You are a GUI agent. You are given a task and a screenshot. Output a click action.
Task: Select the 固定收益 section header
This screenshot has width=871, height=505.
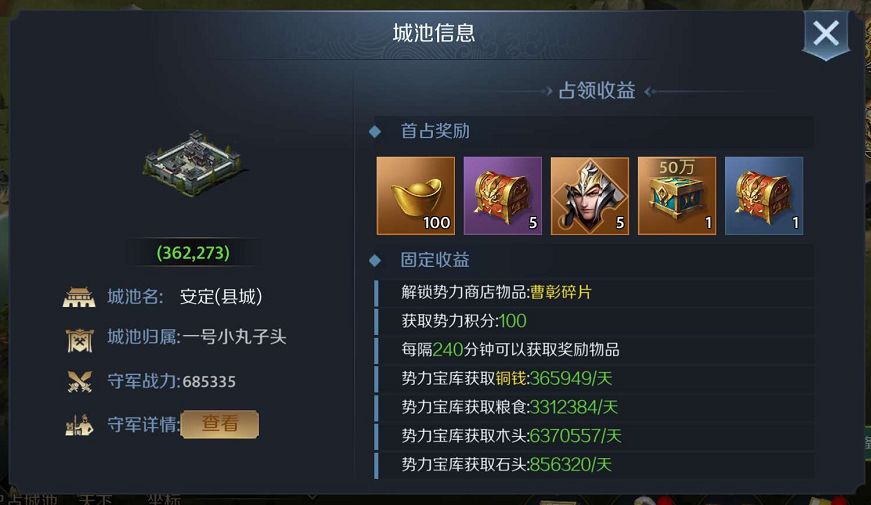pyautogui.click(x=435, y=259)
